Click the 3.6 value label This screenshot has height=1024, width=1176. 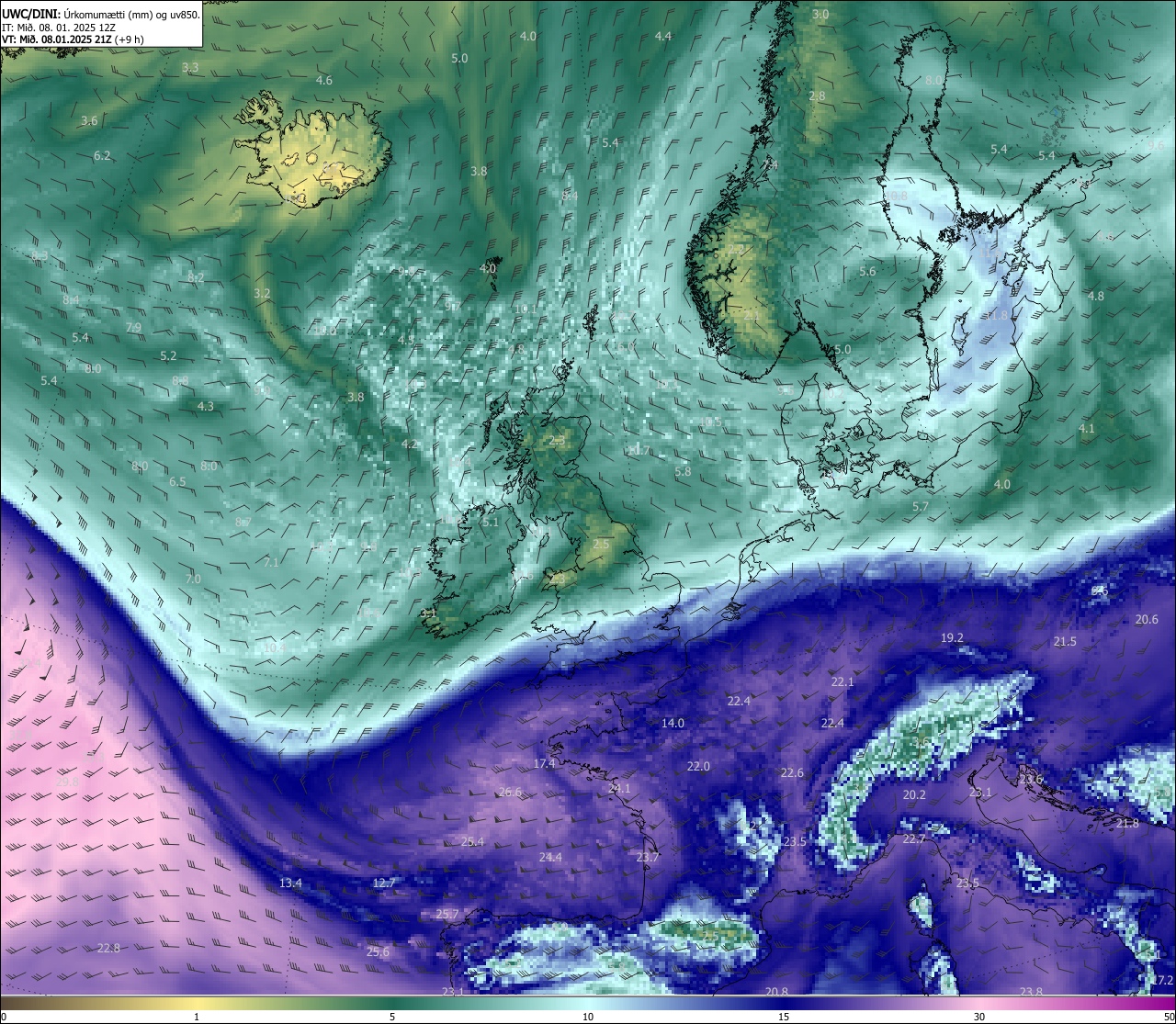(x=89, y=120)
